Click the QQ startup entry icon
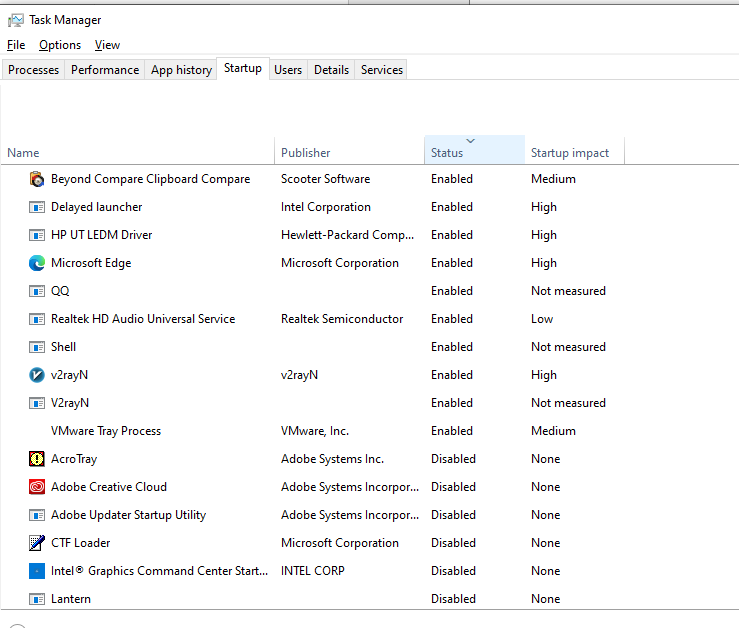 pos(37,291)
